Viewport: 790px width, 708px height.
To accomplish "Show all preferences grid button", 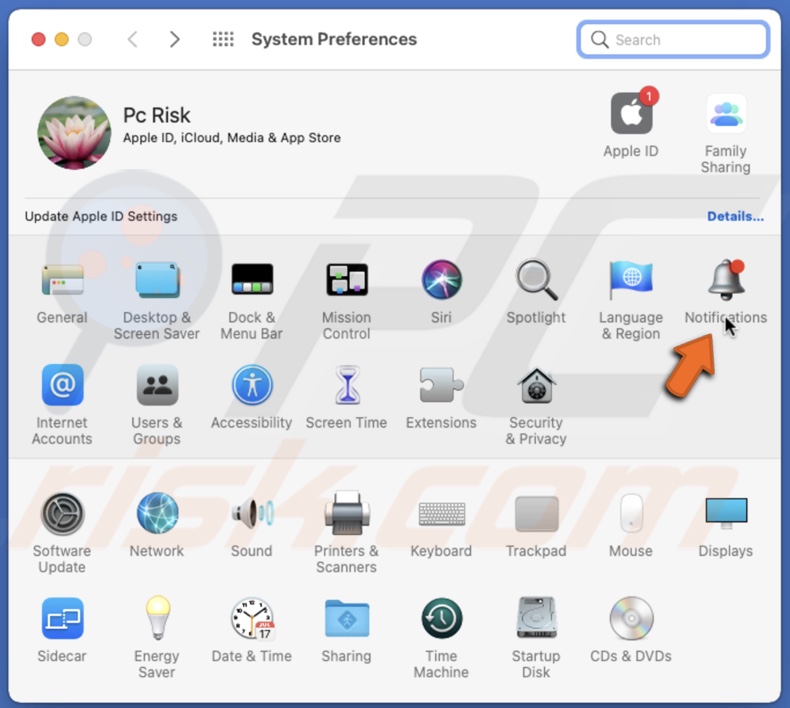I will [x=223, y=40].
